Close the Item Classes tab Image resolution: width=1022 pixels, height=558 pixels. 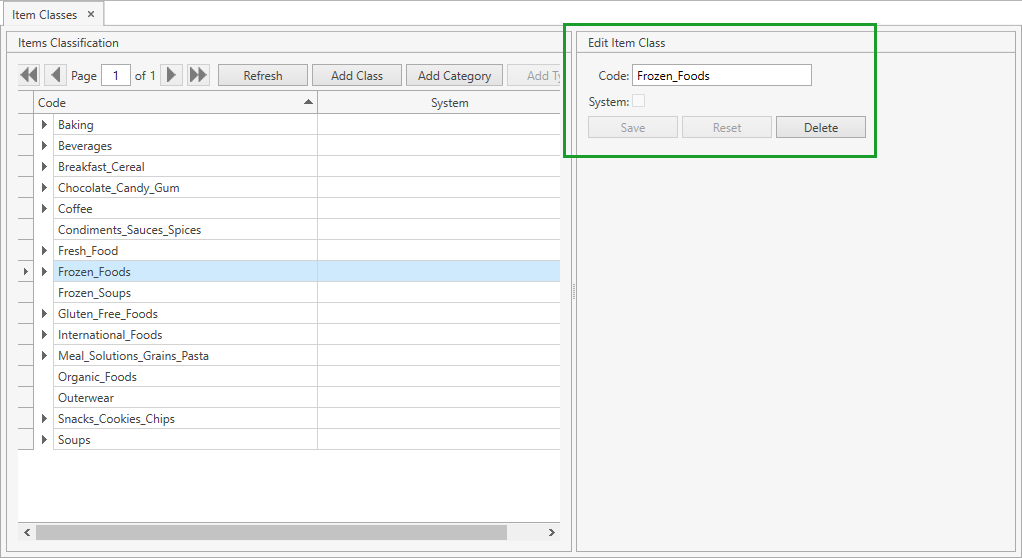91,14
